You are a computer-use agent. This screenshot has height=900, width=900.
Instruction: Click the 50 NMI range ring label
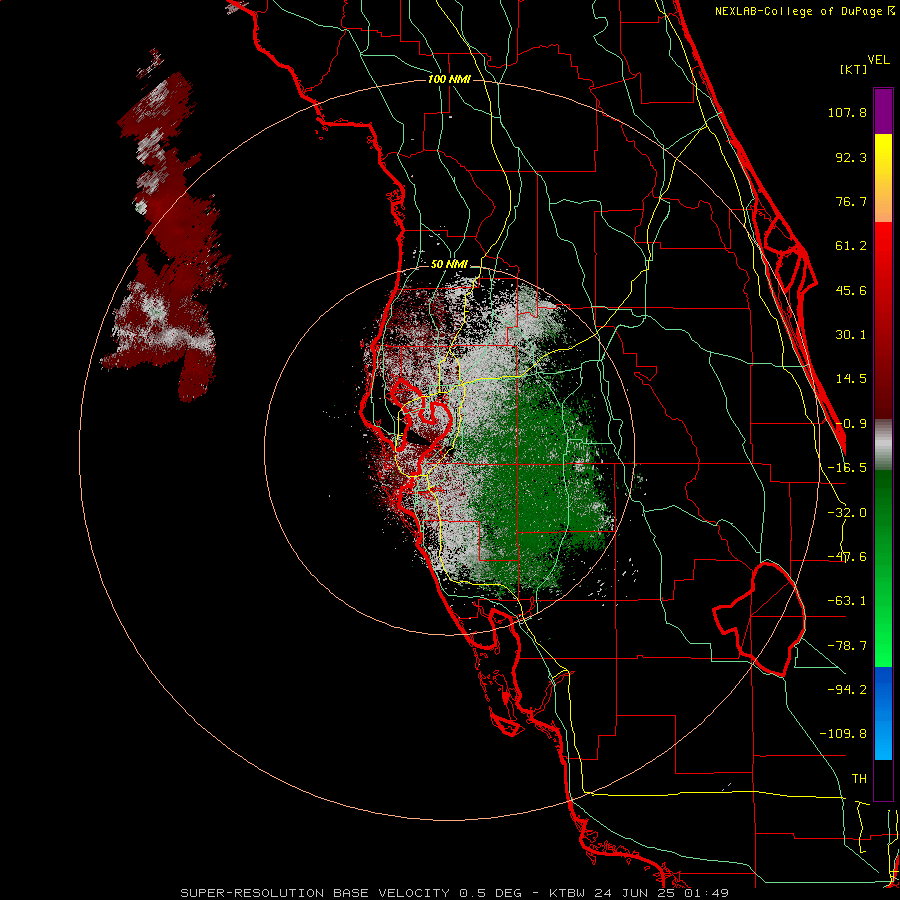coord(449,264)
